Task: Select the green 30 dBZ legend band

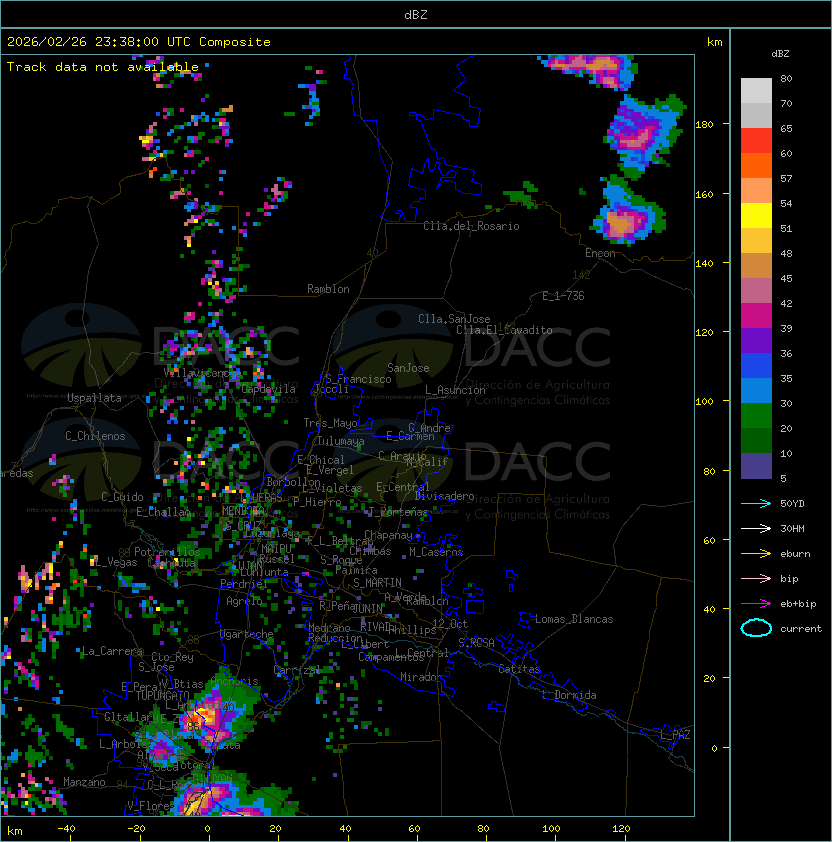Action: 756,415
